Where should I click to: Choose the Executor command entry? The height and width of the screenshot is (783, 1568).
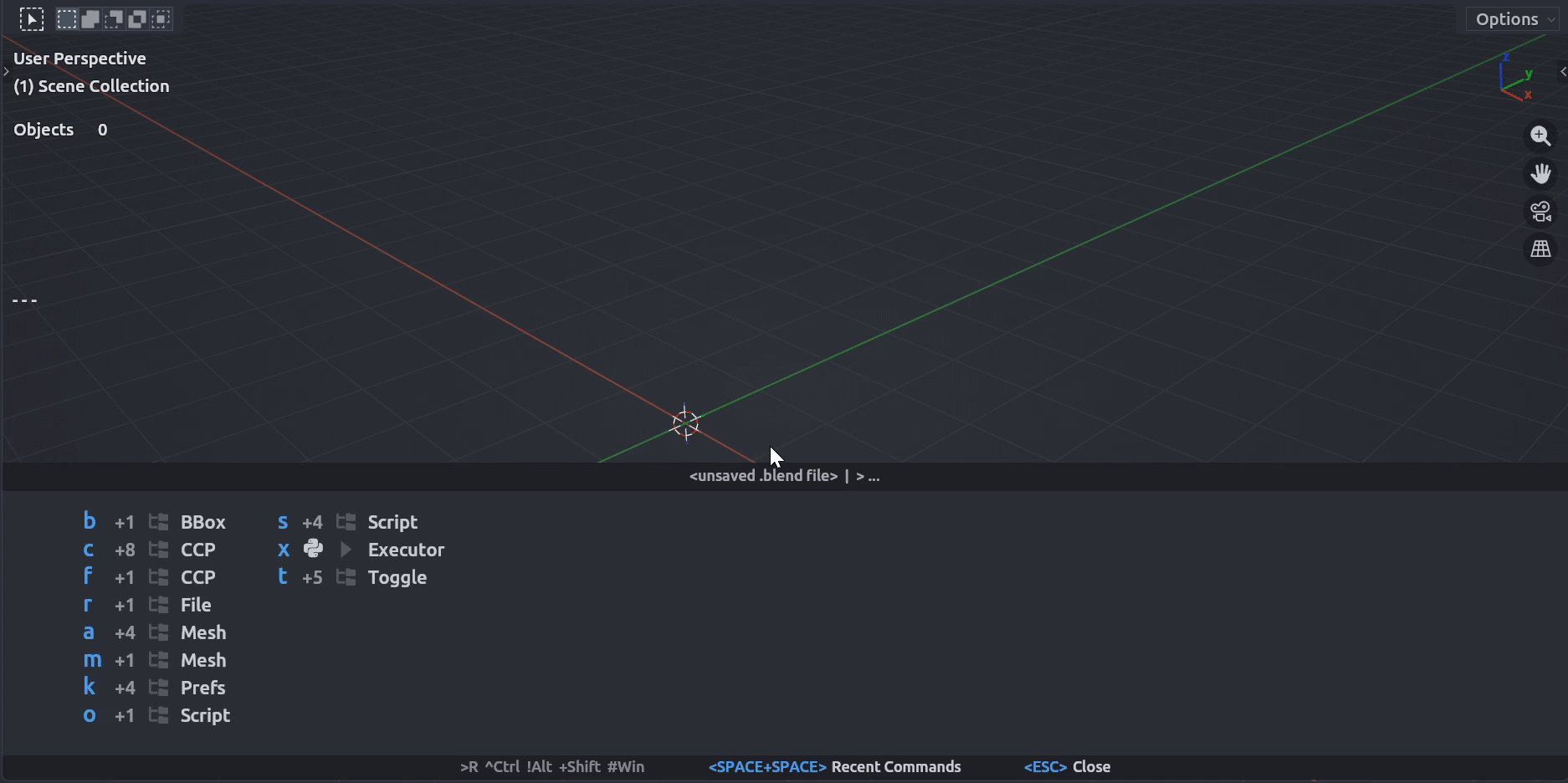click(406, 550)
